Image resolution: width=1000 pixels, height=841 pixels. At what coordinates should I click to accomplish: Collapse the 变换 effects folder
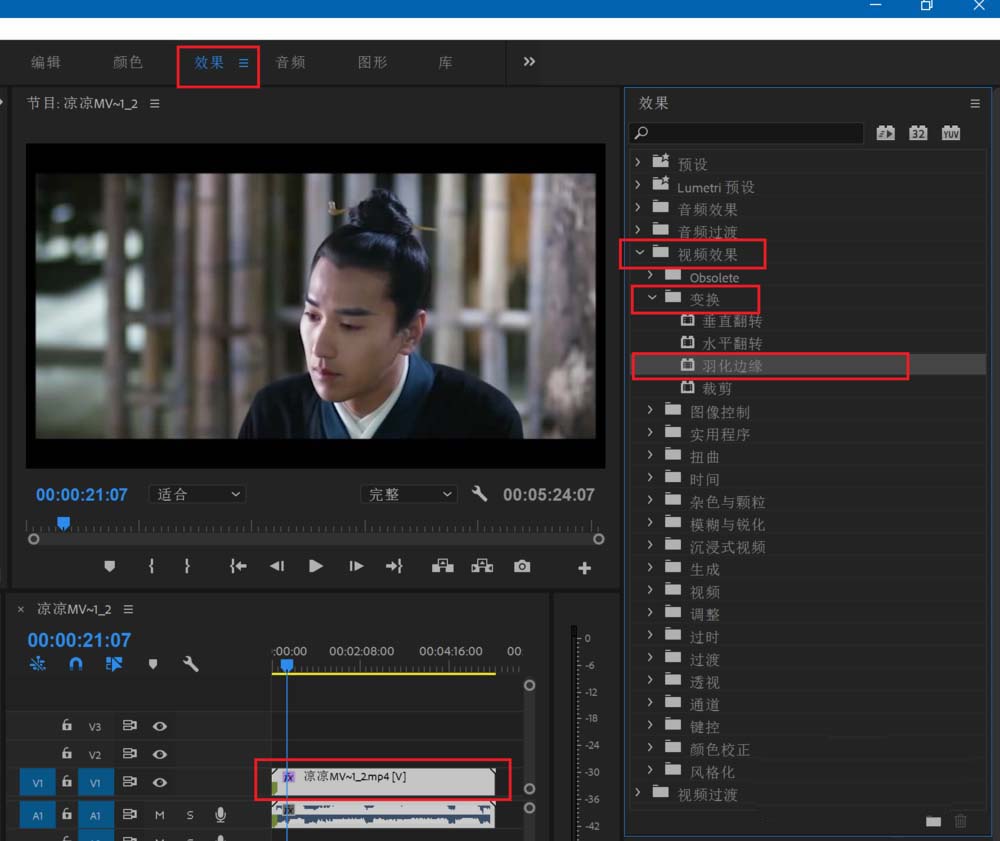(652, 298)
